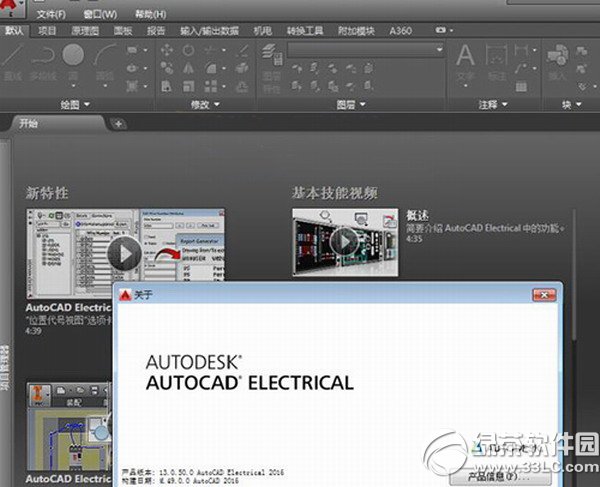
Task: Open the 文件(F) menu
Action: coord(51,15)
